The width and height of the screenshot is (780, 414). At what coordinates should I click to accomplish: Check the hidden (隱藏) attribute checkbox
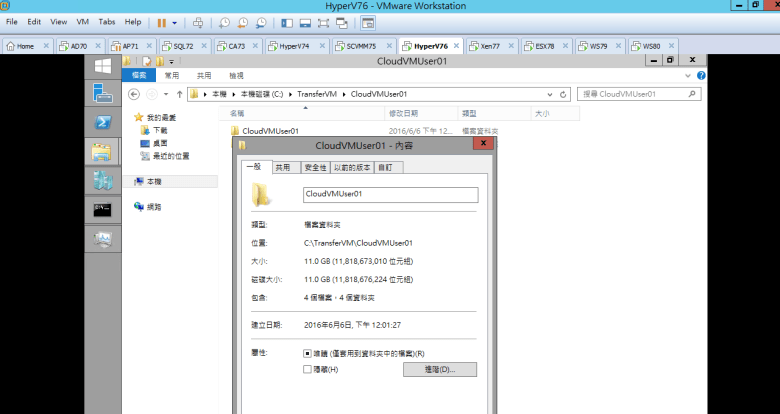click(x=307, y=369)
